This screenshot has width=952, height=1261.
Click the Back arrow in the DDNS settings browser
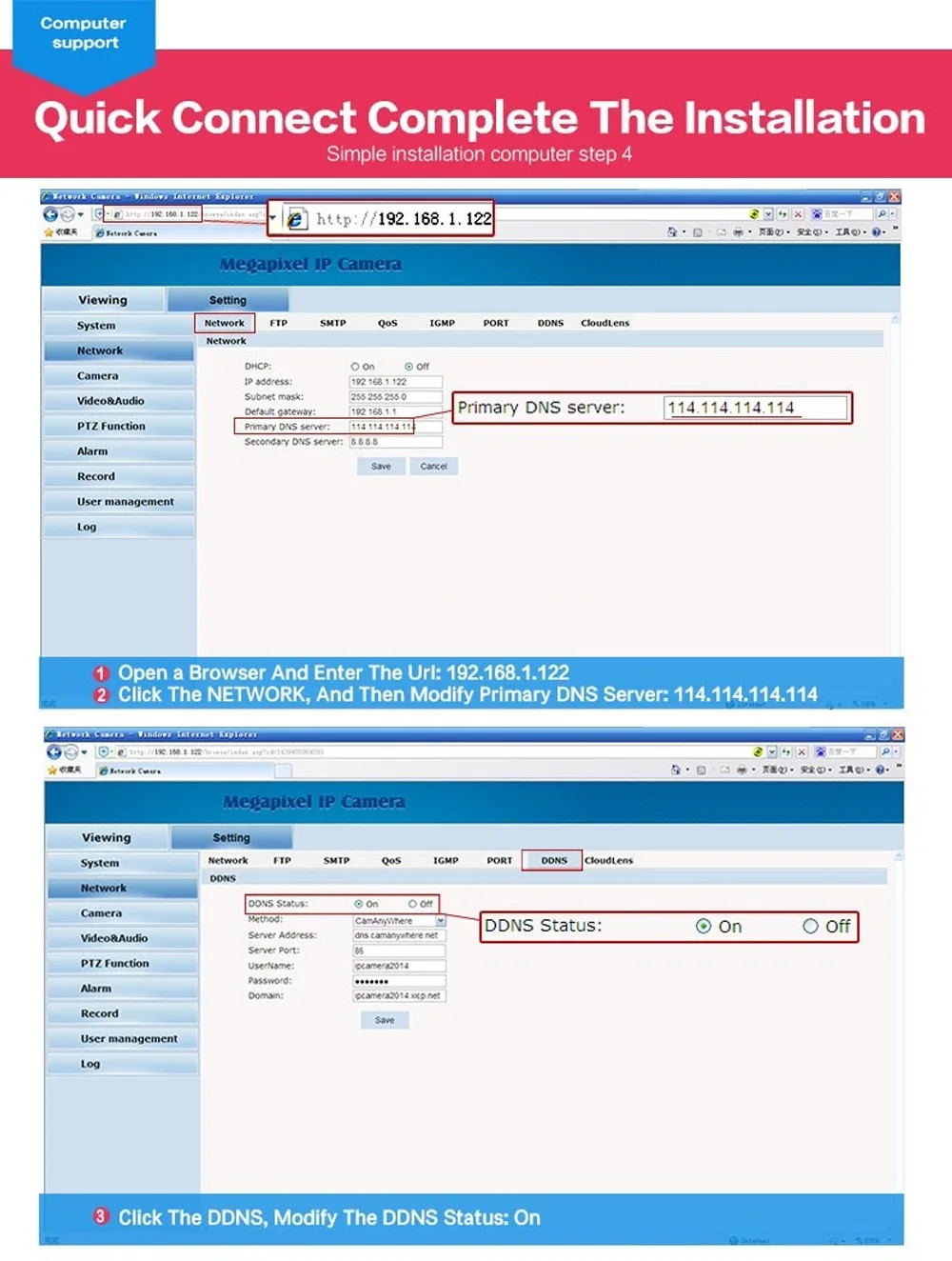54,751
